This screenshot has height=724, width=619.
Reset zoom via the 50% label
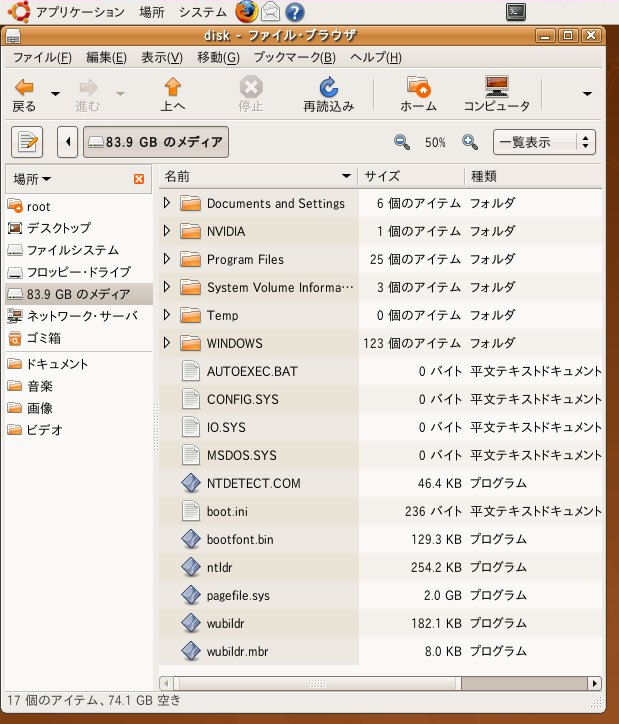pos(435,142)
